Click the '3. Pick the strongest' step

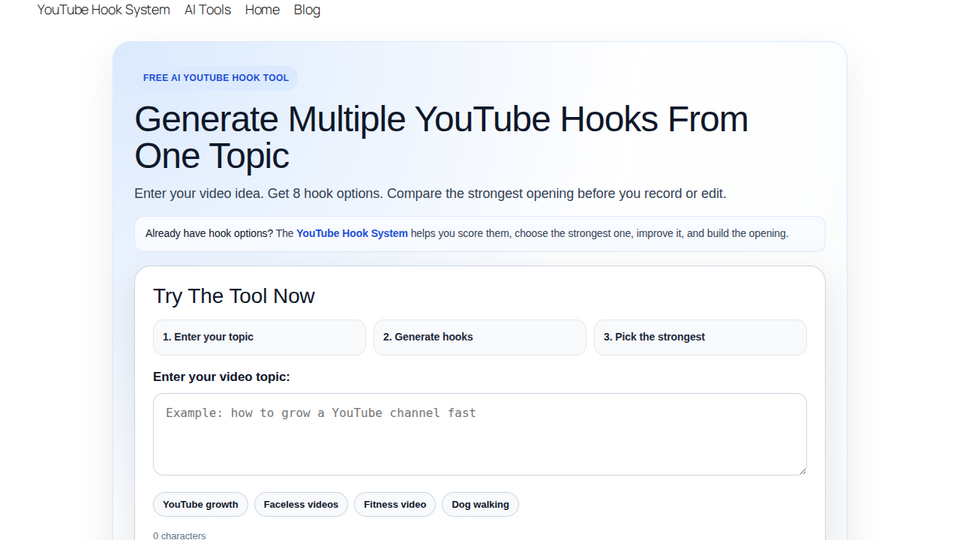700,337
